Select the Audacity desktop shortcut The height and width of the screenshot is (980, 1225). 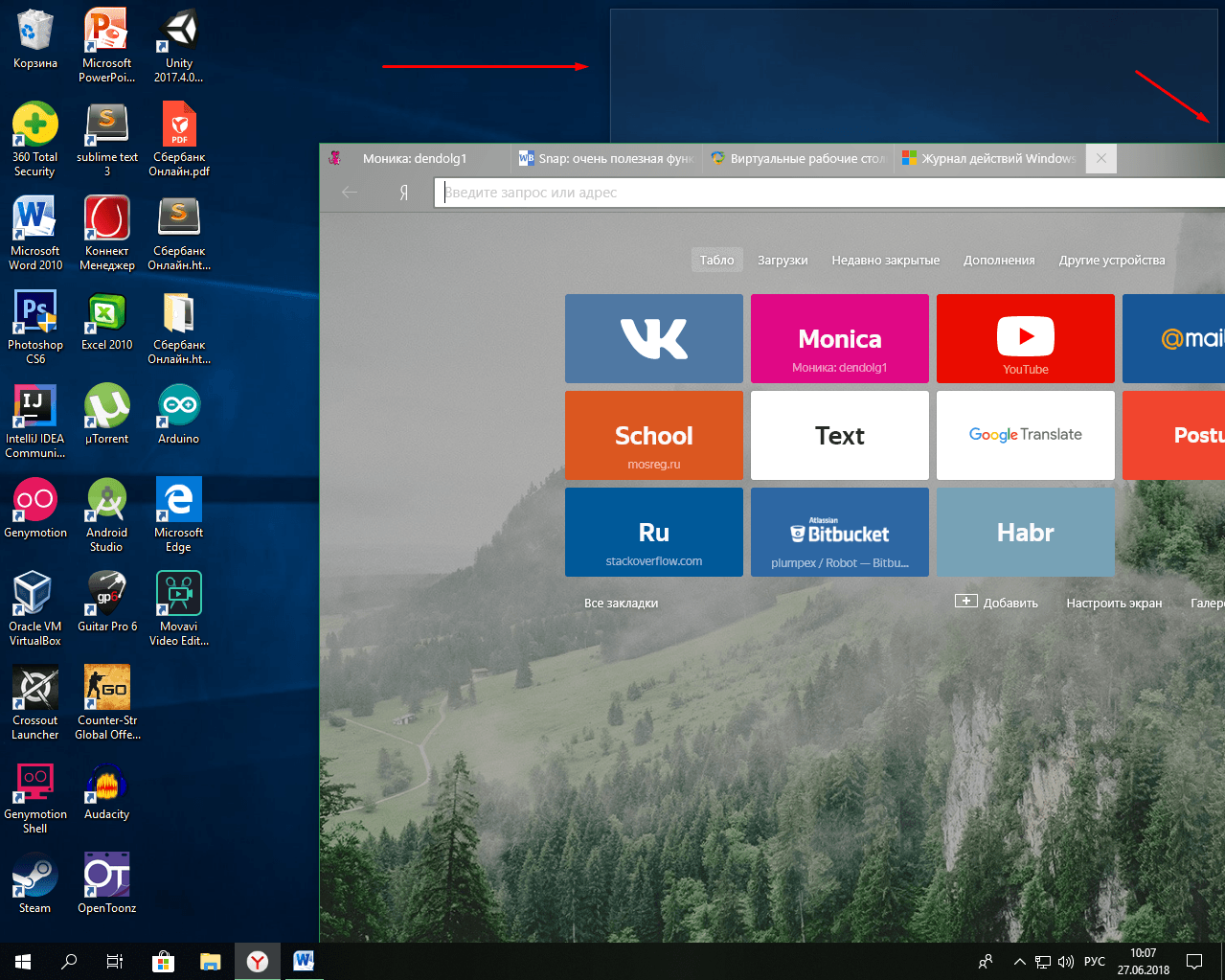[x=107, y=790]
